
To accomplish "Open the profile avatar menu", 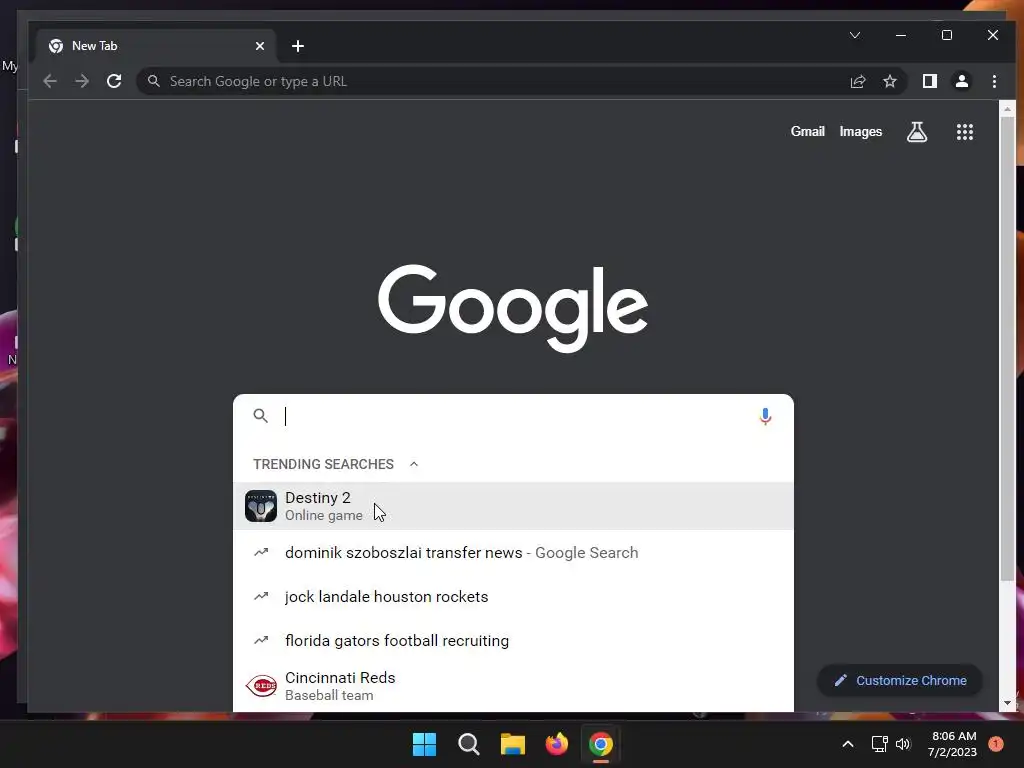I will [x=961, y=81].
